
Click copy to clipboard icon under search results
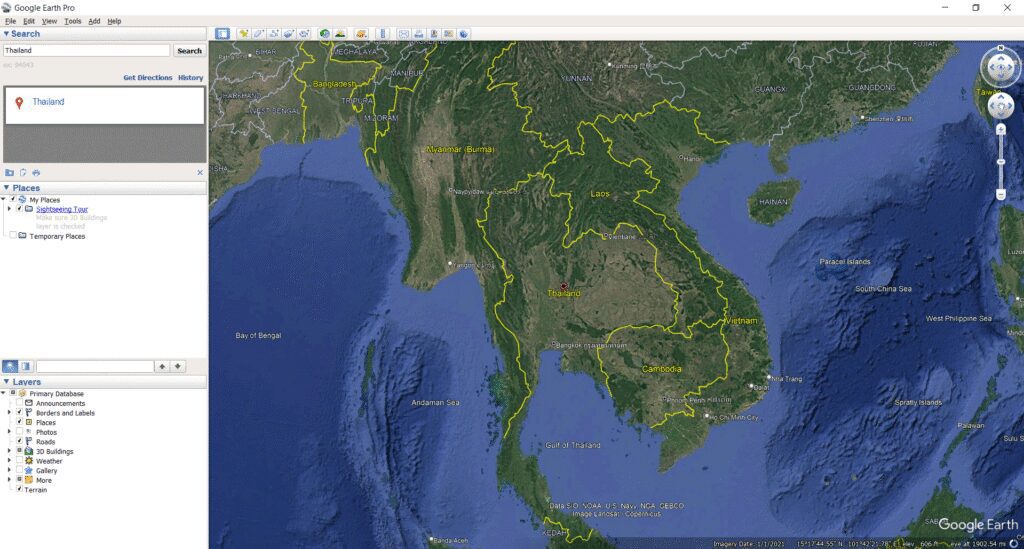pos(23,172)
